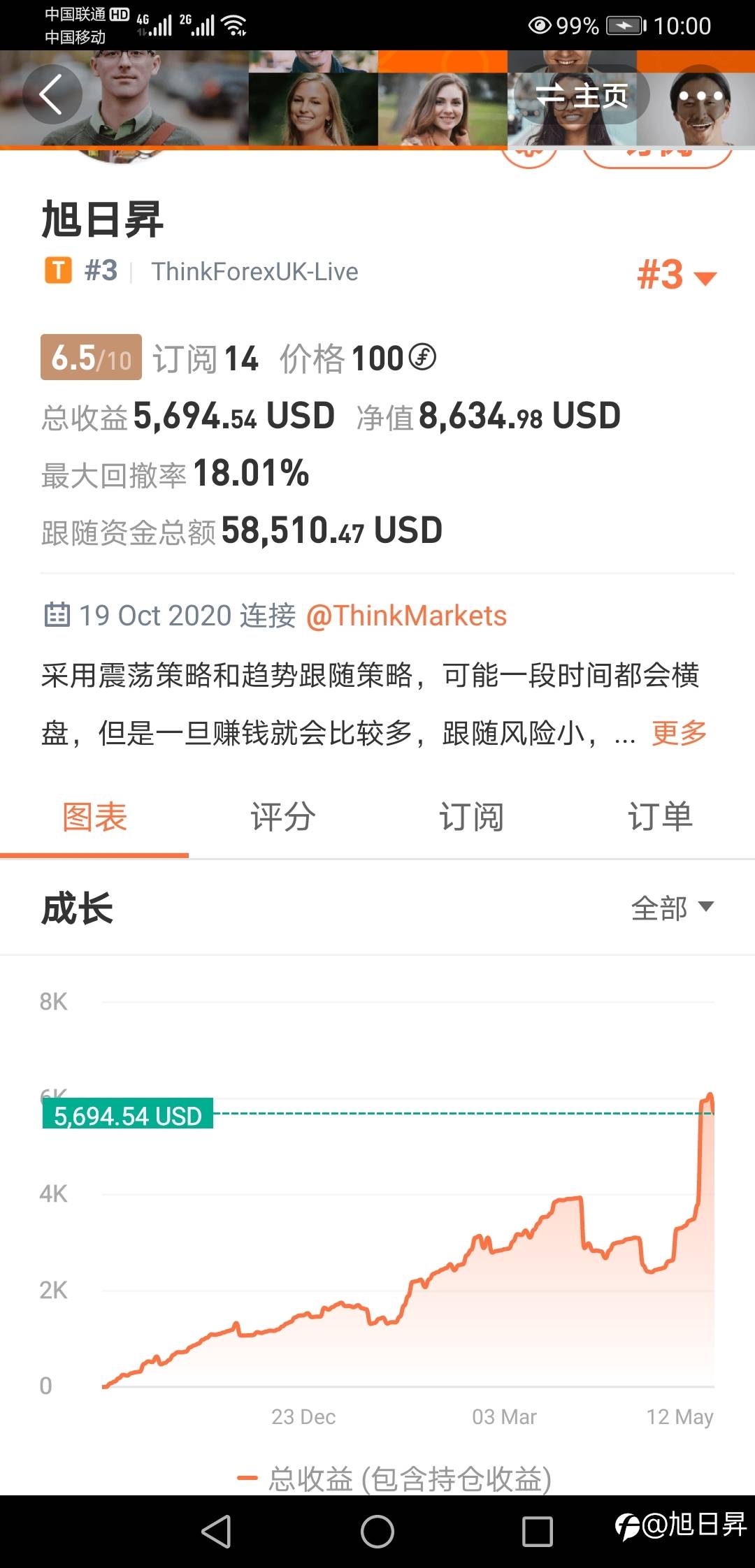The width and height of the screenshot is (755, 1568).
Task: Select the 图表 tab
Action: coord(94,816)
